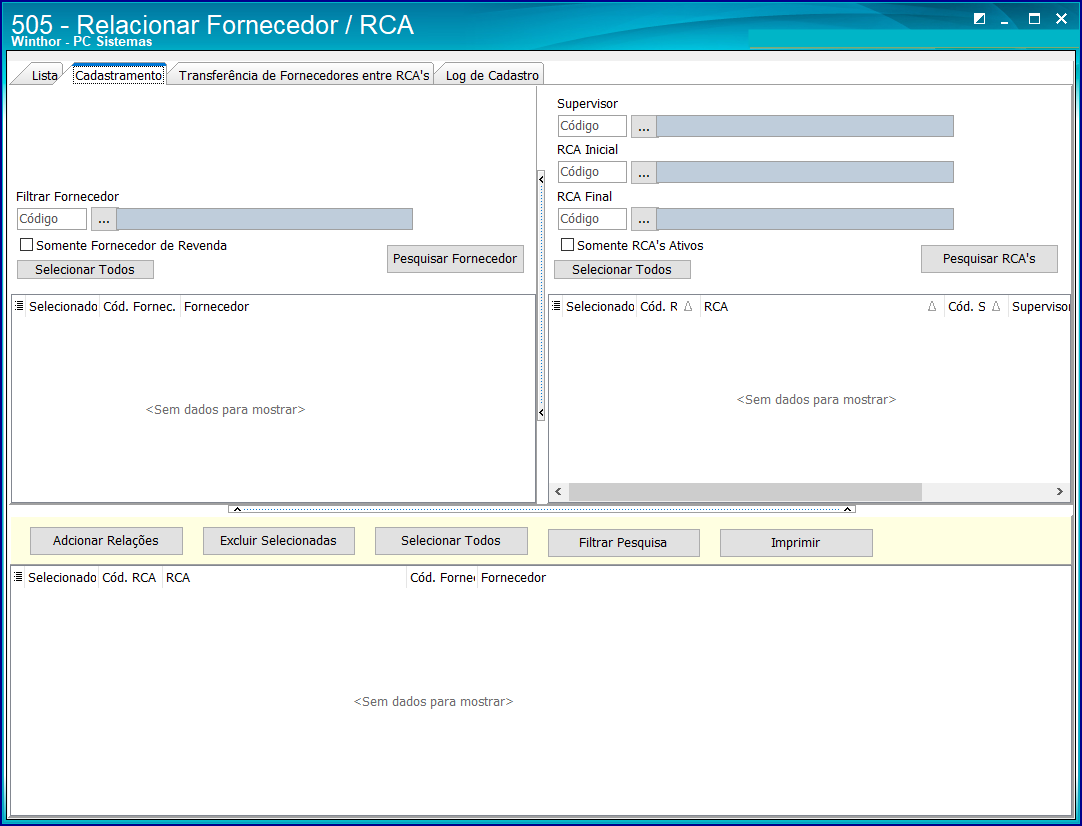This screenshot has height=826, width=1082.
Task: Open Transferência de Fornecedores entre RCA's tab
Action: pyautogui.click(x=304, y=75)
